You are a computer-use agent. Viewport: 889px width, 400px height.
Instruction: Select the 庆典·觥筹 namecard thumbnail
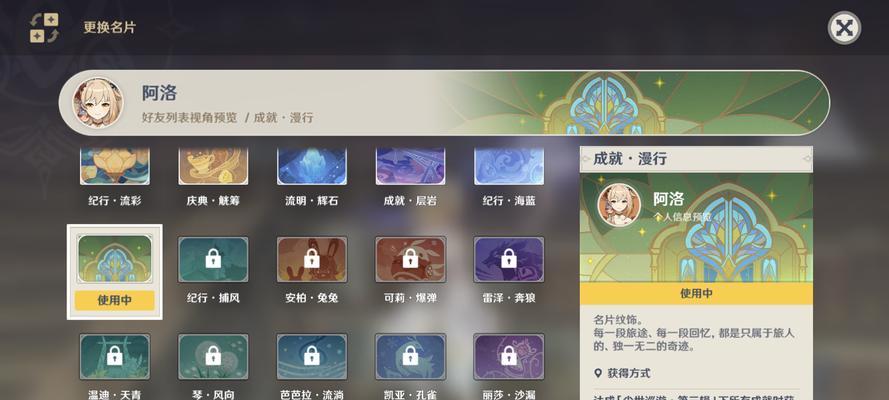coord(213,166)
